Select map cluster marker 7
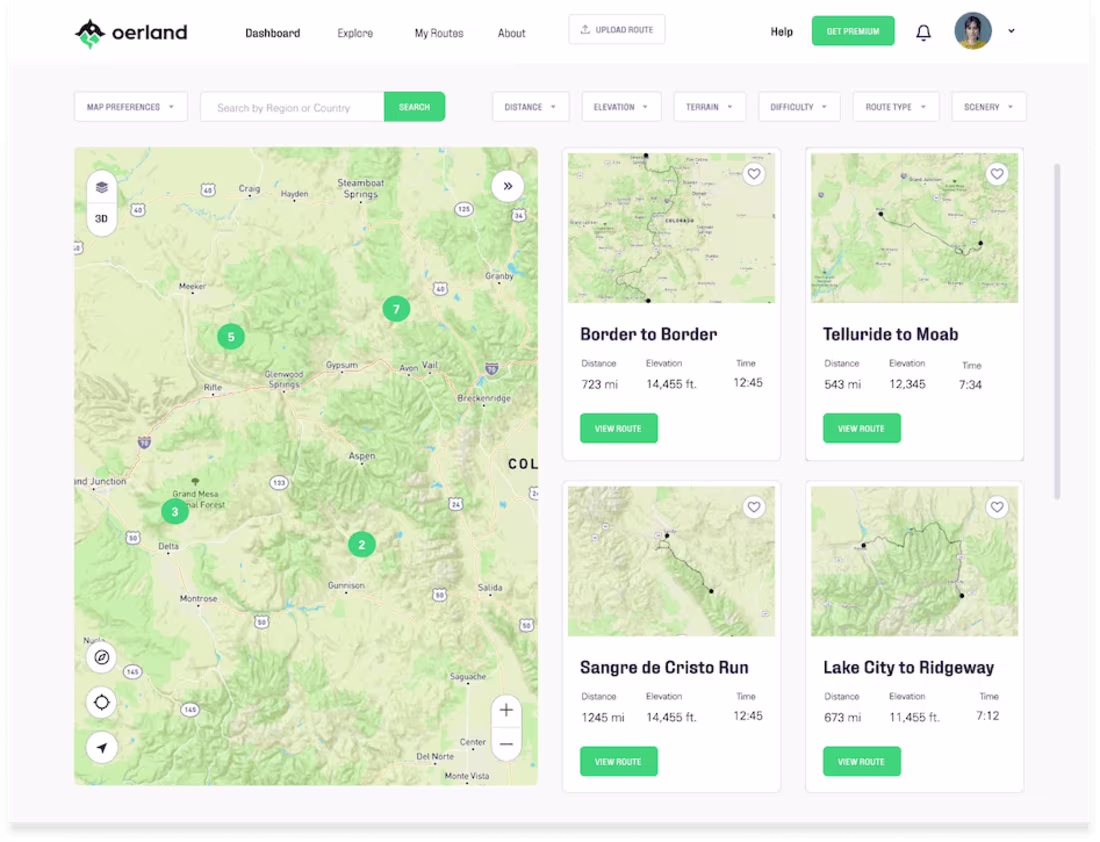Screen dimensions: 1100x842 click(x=396, y=309)
